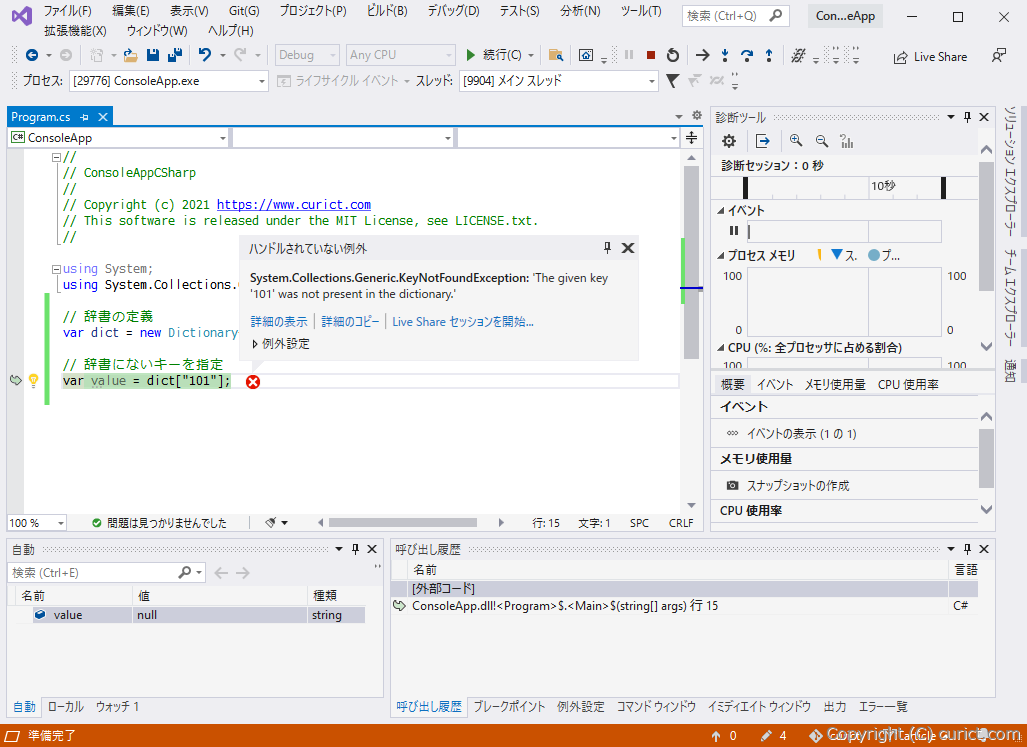The height and width of the screenshot is (747, 1027).
Task: Click the restart debugging icon
Action: 672,56
